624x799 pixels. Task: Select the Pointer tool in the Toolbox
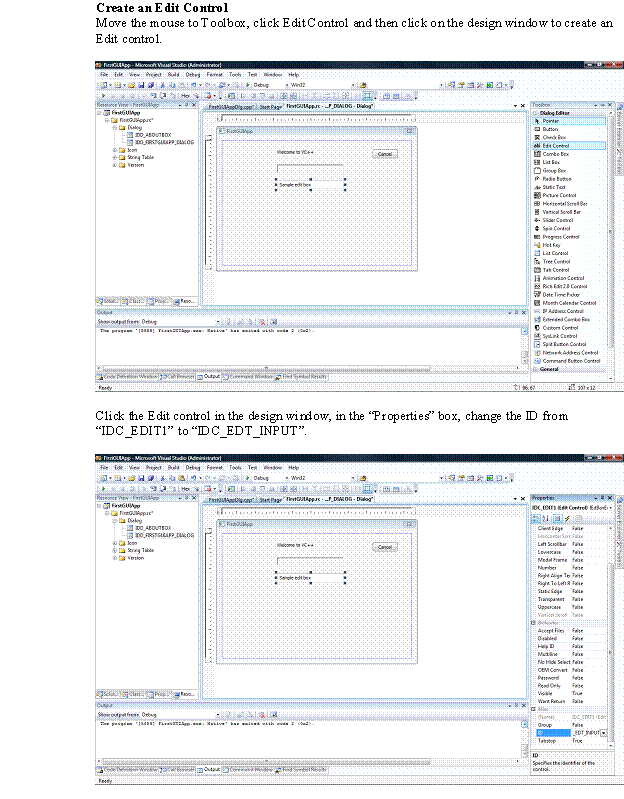[569, 121]
